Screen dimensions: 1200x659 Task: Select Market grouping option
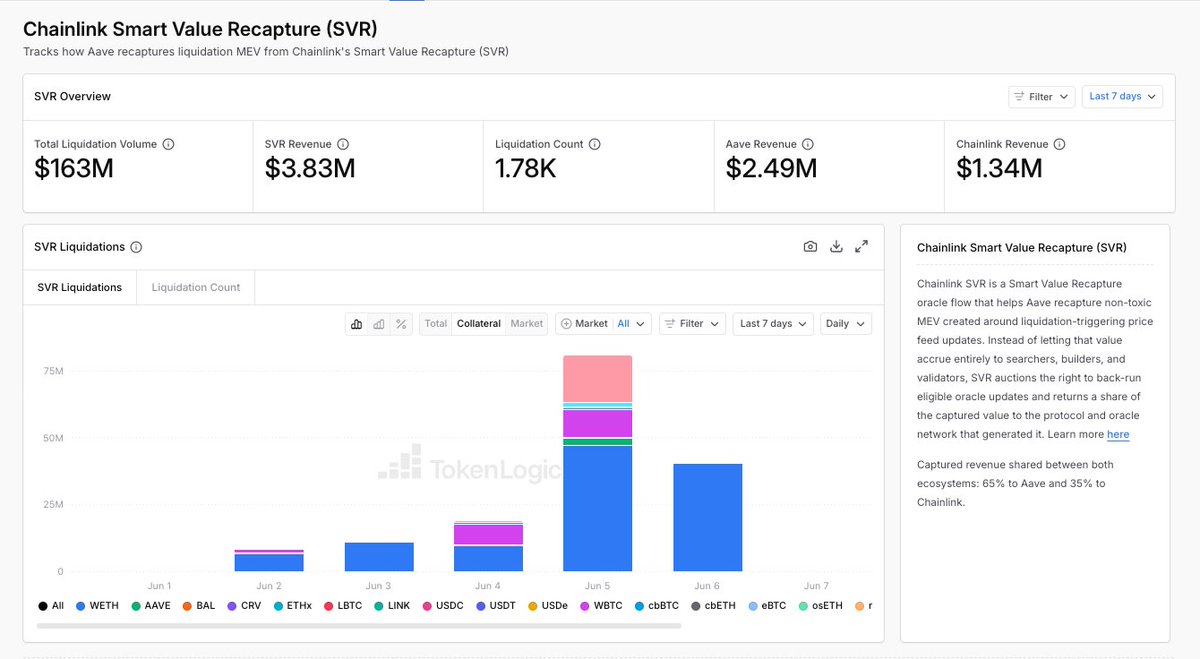527,323
